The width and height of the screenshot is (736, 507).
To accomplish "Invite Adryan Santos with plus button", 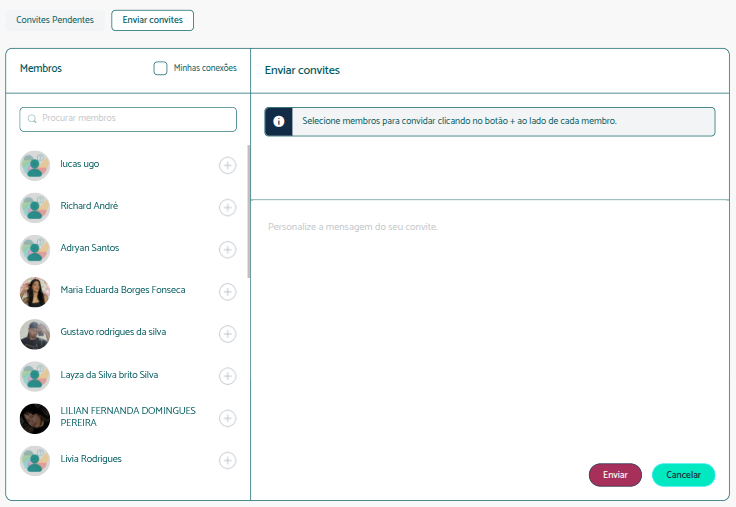I will click(227, 249).
